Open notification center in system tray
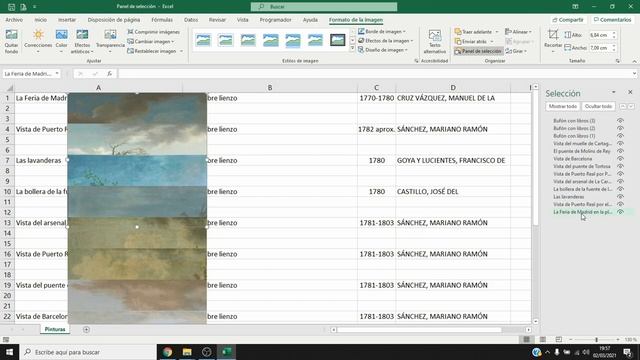The height and width of the screenshot is (360, 640). pyautogui.click(x=627, y=352)
